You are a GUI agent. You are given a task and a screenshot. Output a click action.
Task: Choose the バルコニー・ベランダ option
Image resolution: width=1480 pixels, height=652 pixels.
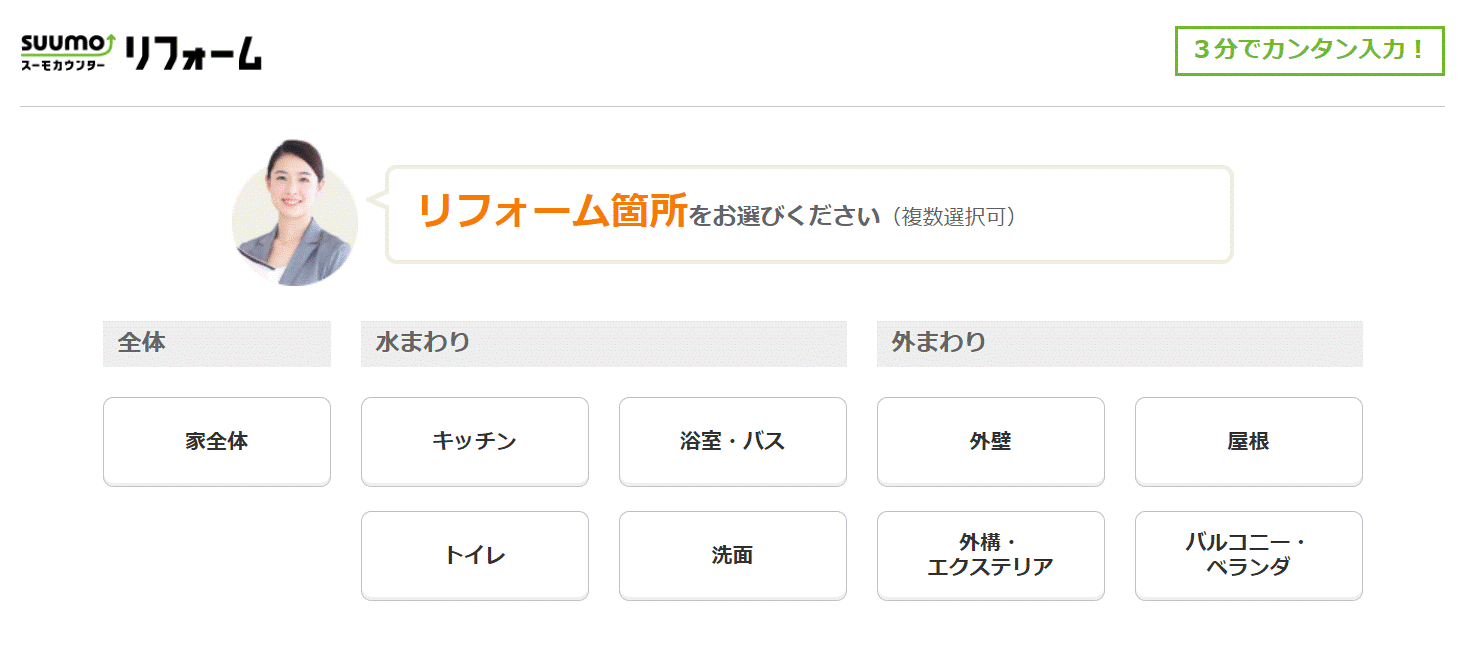click(1249, 555)
